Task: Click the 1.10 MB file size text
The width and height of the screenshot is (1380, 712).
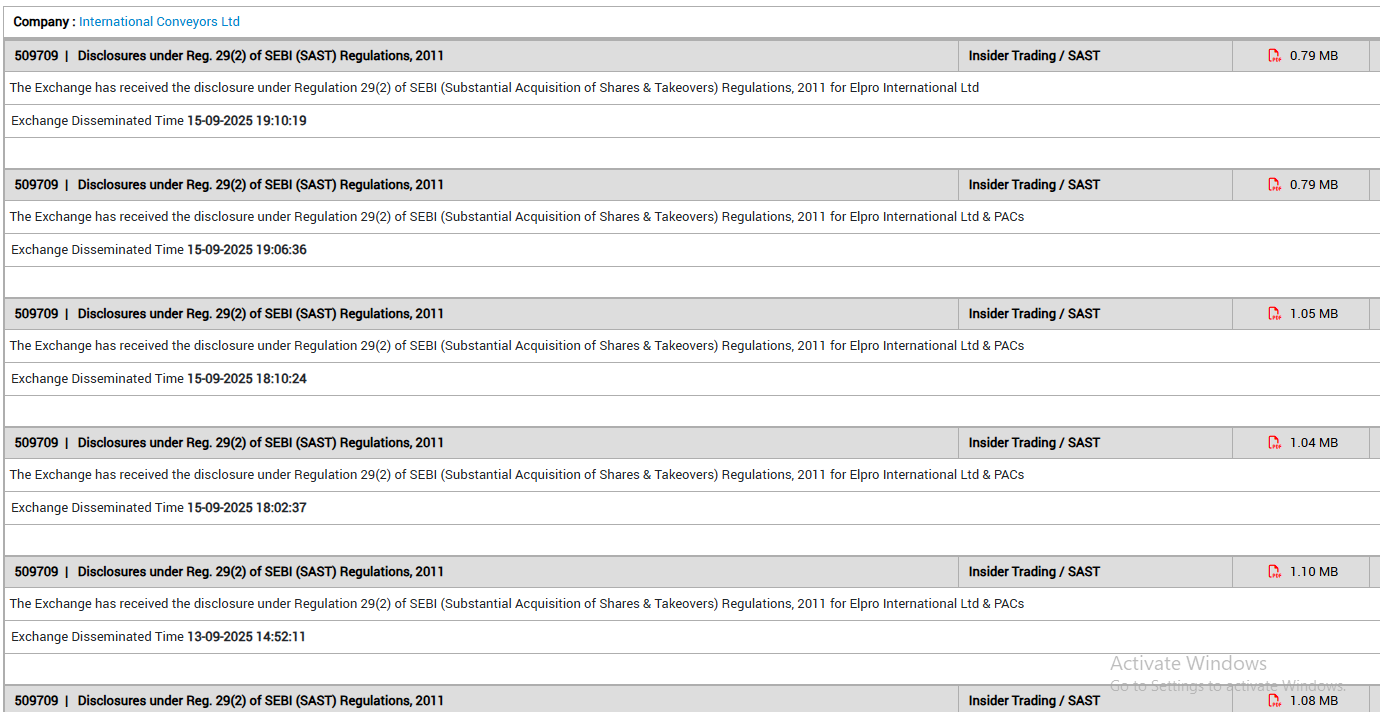Action: coord(1313,572)
